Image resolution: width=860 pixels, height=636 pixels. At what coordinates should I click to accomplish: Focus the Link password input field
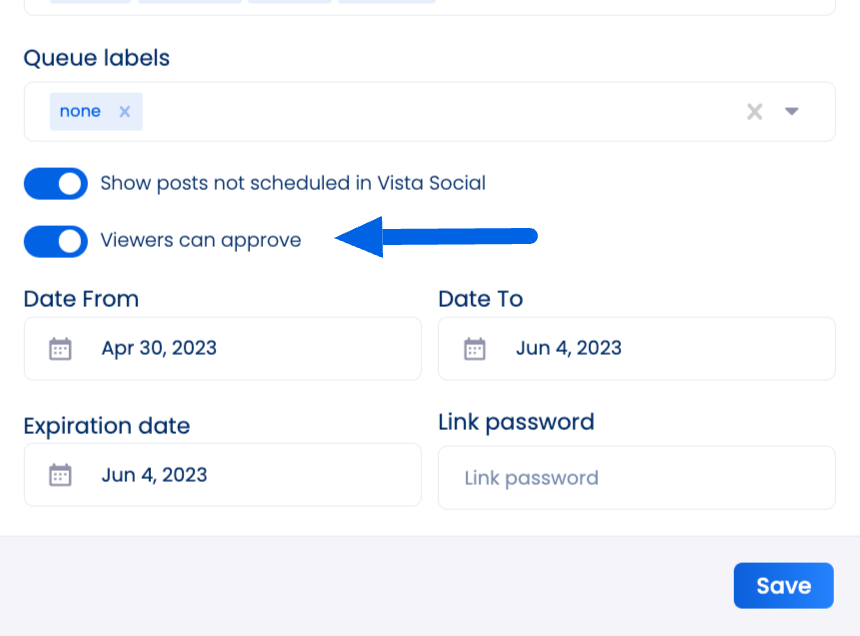click(x=637, y=478)
